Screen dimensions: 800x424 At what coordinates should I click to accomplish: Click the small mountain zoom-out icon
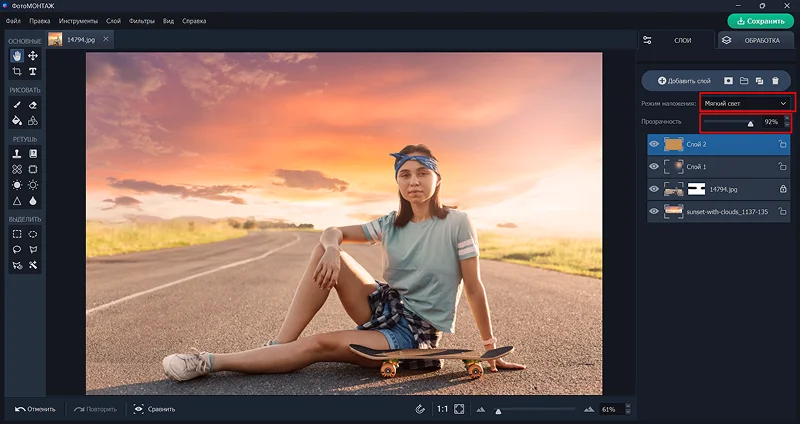(481, 410)
